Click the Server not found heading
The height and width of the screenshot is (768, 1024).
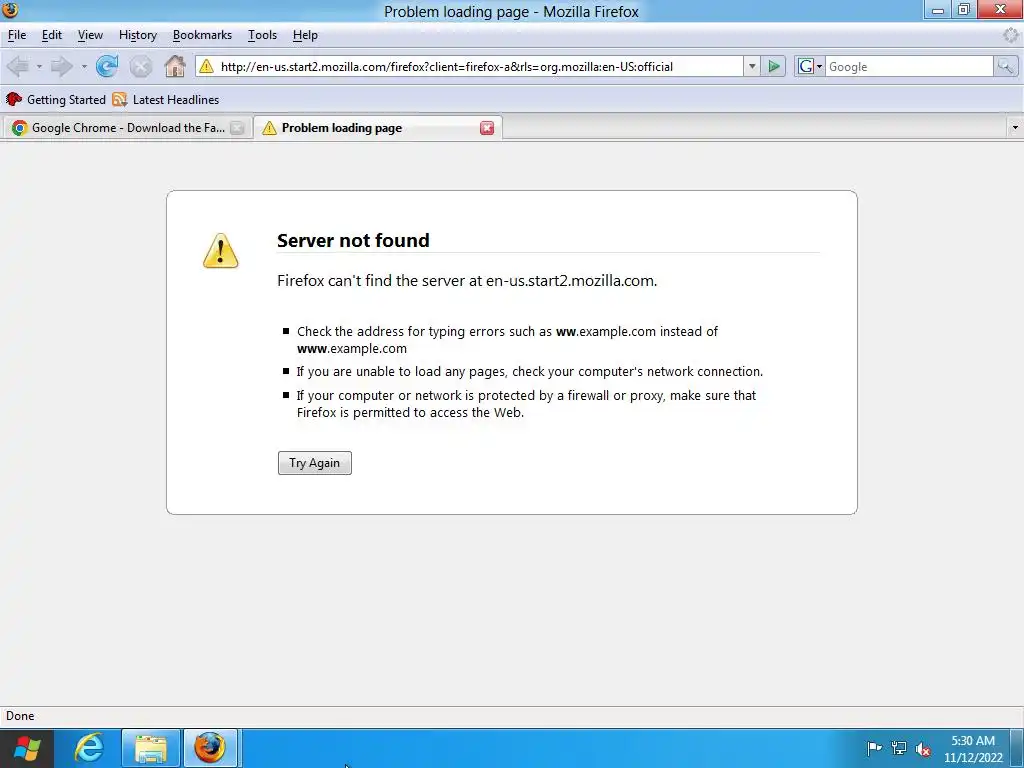pos(353,240)
